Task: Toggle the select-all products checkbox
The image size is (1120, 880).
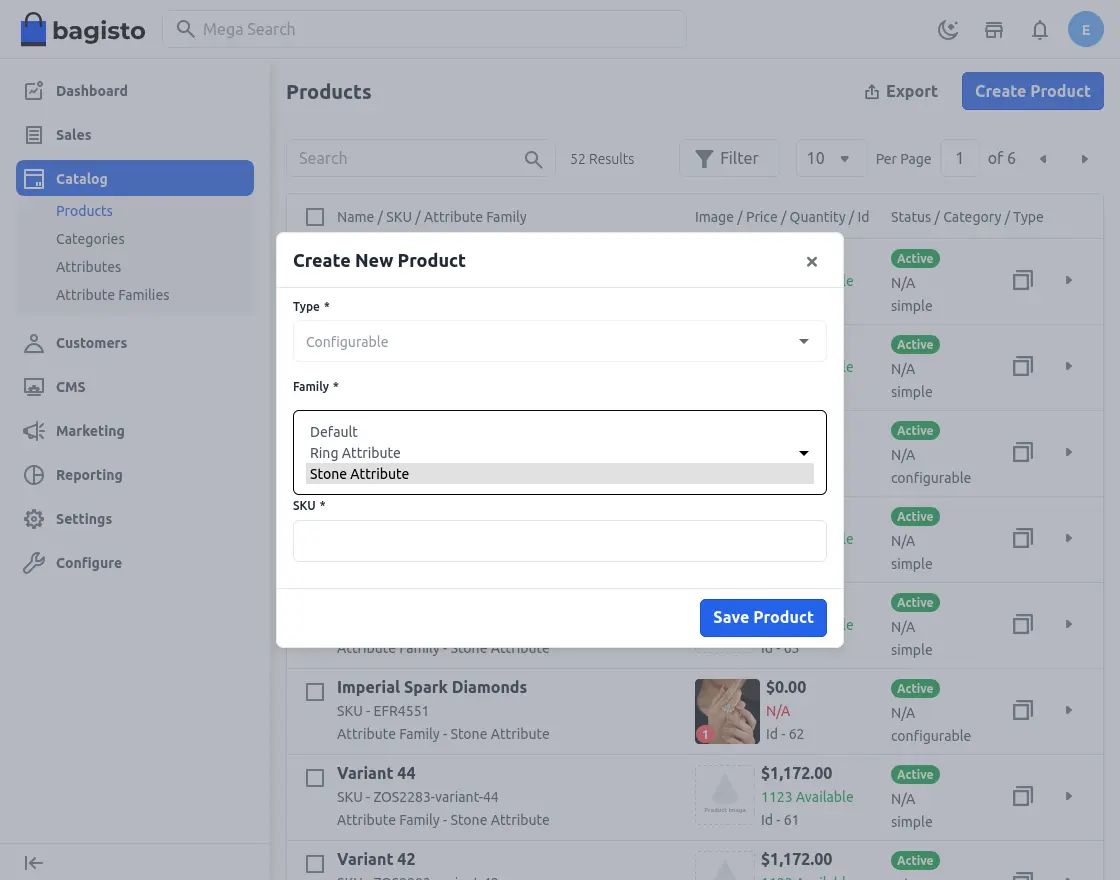Action: (x=315, y=217)
